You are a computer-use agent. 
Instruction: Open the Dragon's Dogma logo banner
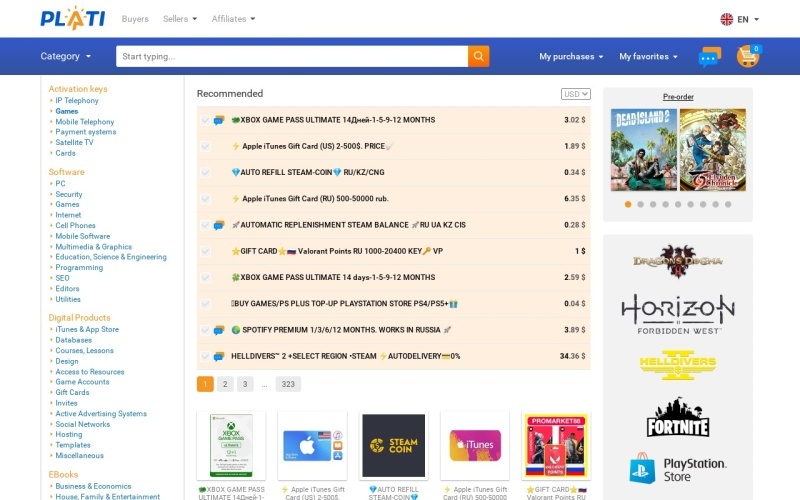point(678,261)
